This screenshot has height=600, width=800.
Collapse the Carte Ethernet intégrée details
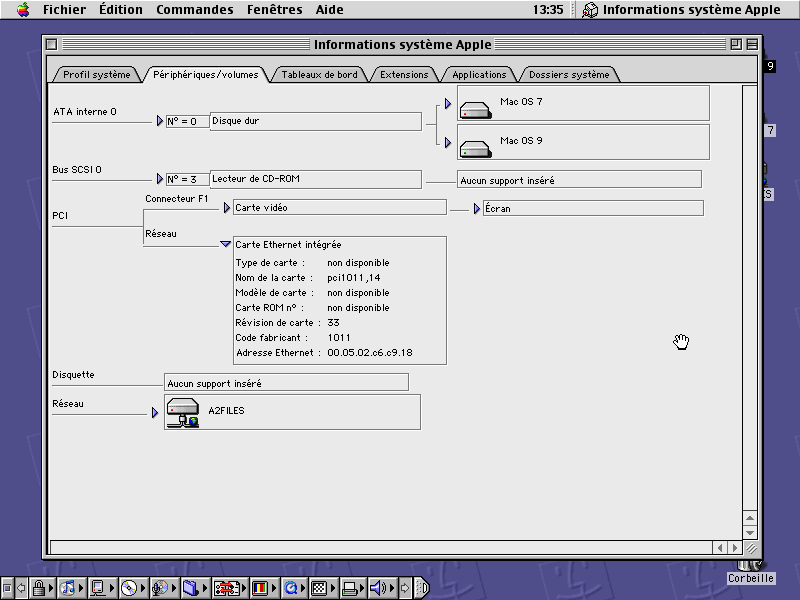(226, 244)
